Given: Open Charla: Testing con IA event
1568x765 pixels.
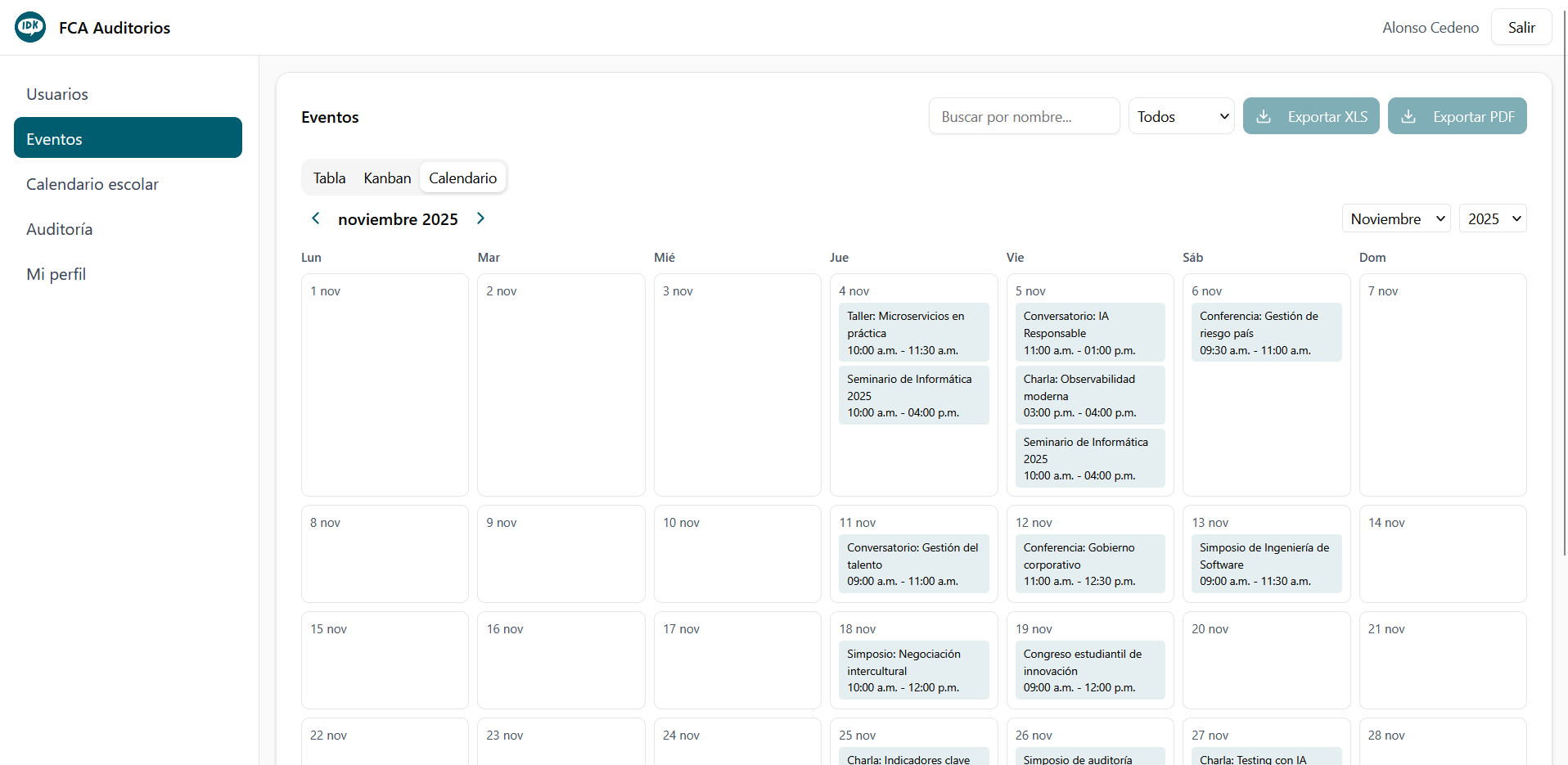Looking at the screenshot, I should (1266, 757).
